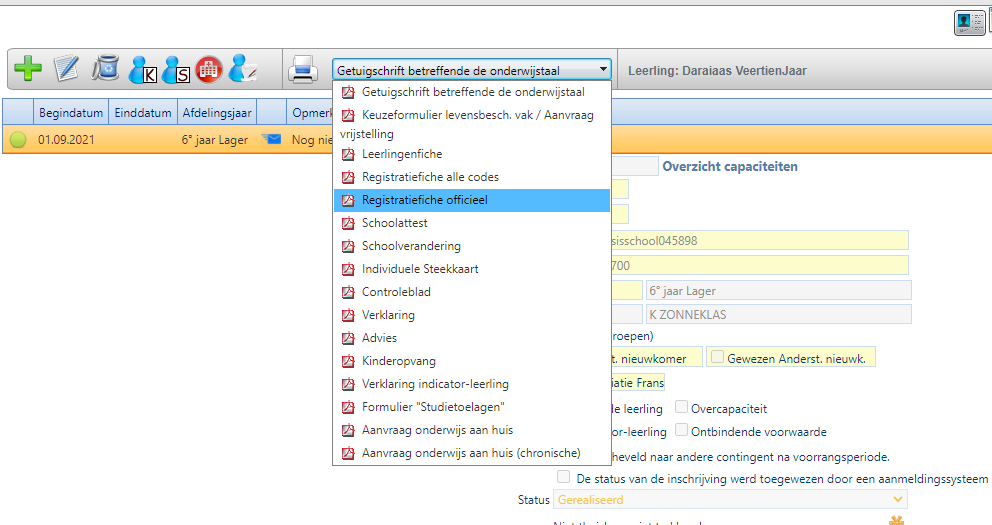
Task: Click the red round building icon
Action: tap(209, 69)
